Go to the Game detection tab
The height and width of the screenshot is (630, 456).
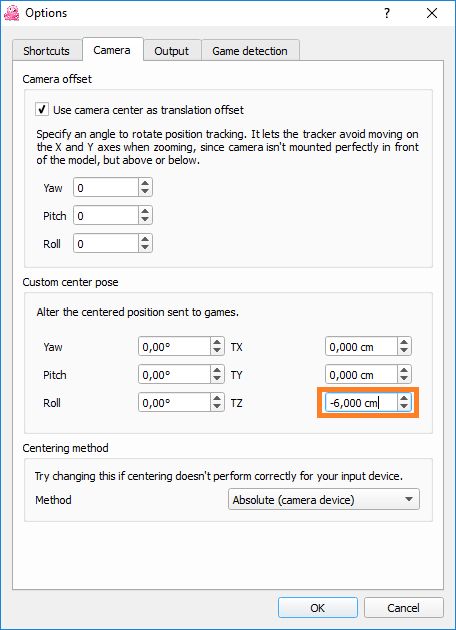pos(250,51)
